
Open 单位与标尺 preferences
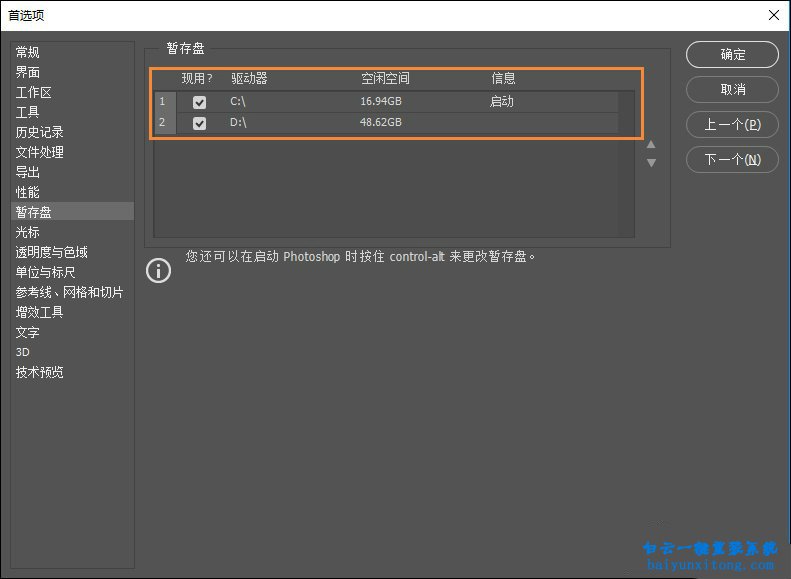tap(45, 272)
